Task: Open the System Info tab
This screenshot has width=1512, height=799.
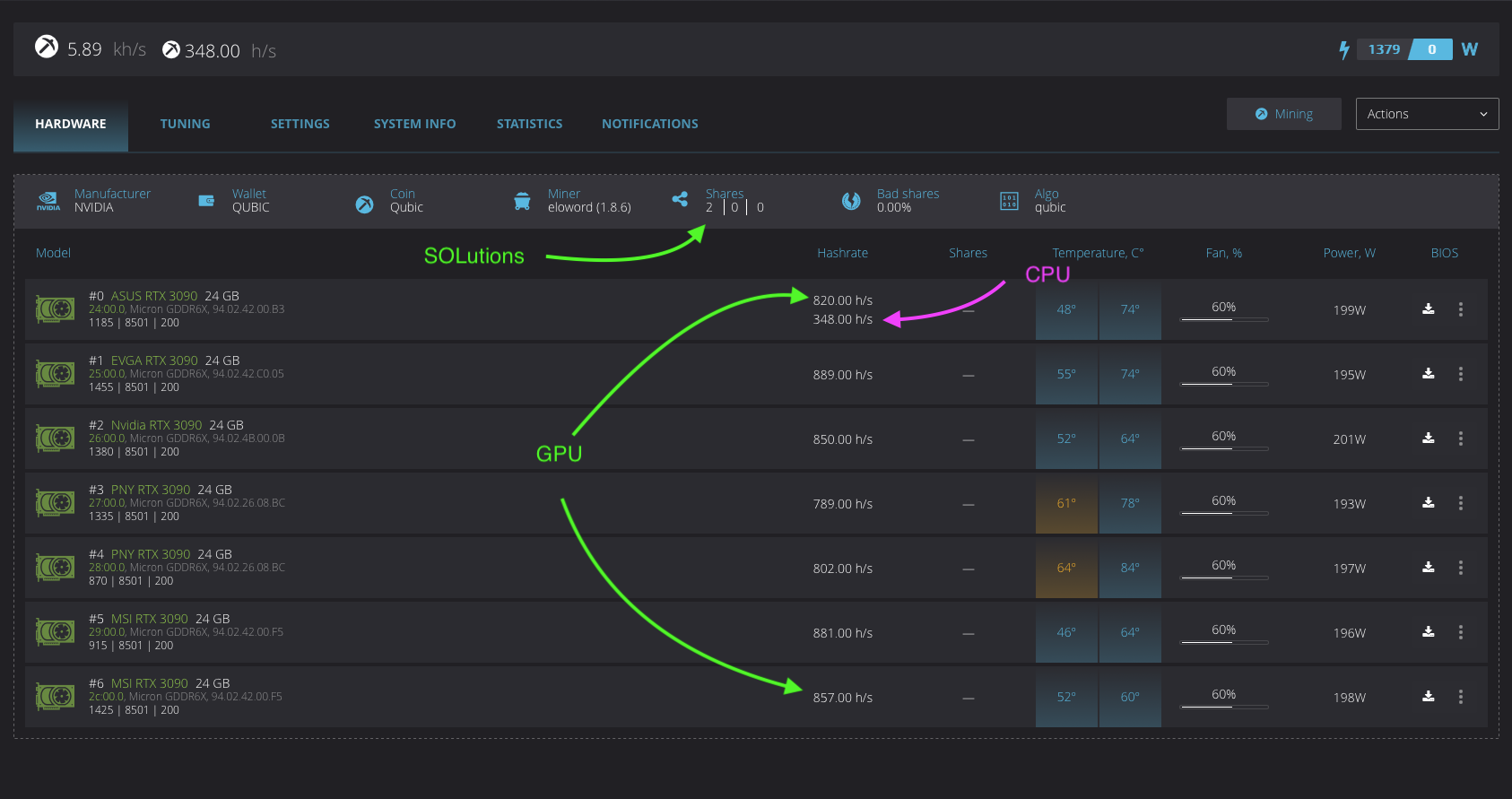Action: coord(415,125)
